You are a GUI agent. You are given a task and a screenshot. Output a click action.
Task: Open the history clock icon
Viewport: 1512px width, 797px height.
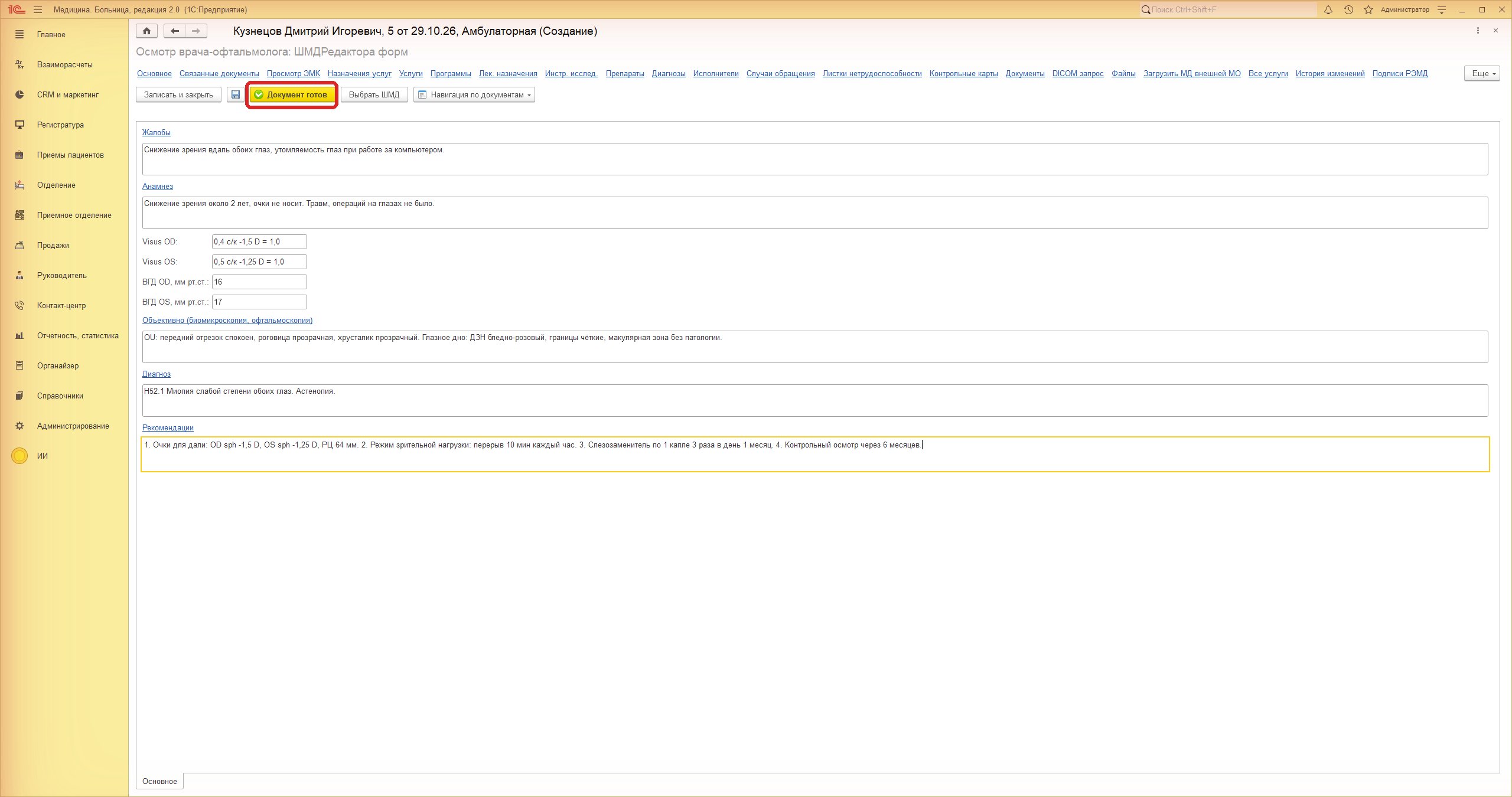(1348, 9)
